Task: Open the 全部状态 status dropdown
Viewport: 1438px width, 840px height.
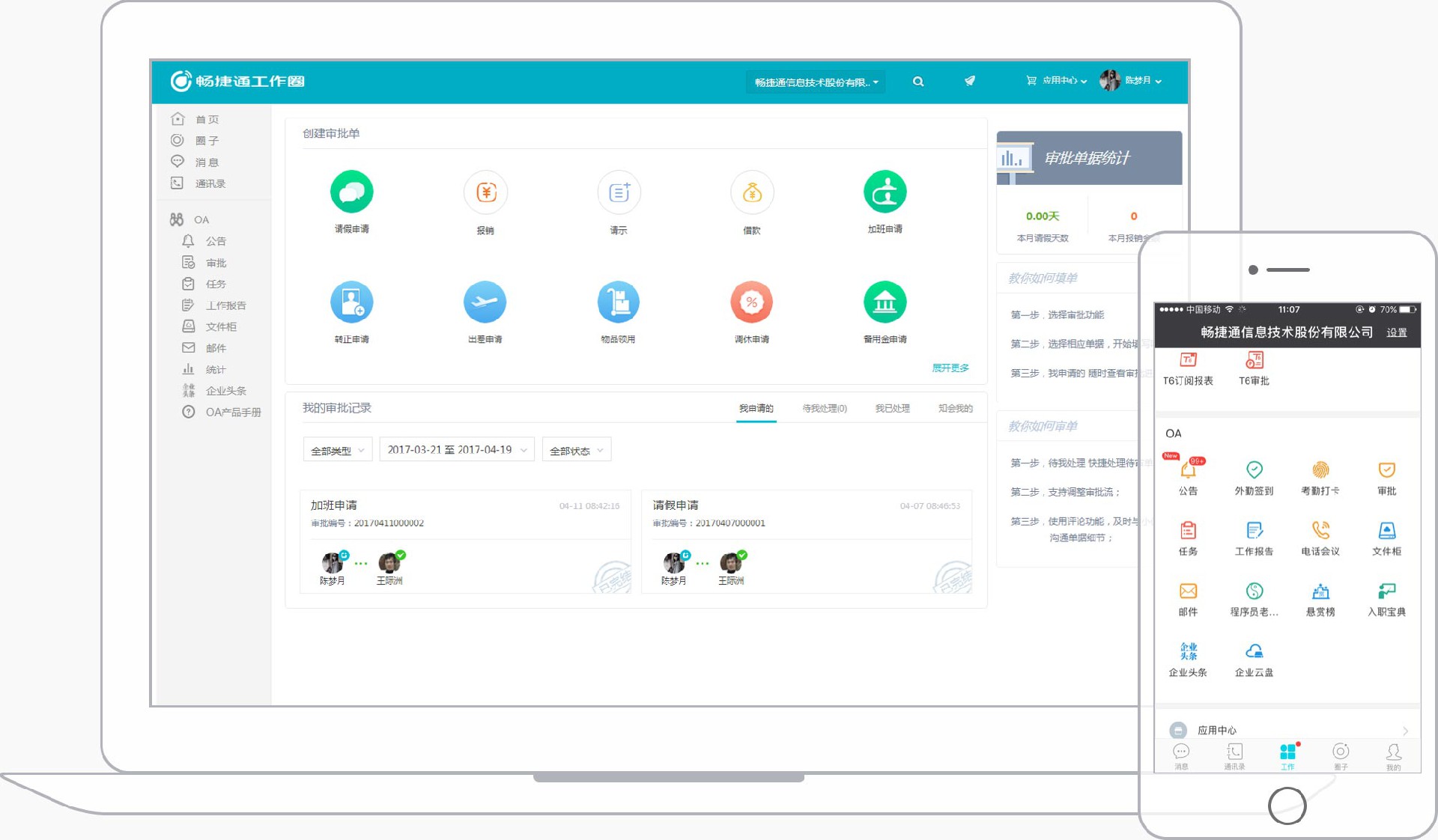Action: [x=577, y=450]
